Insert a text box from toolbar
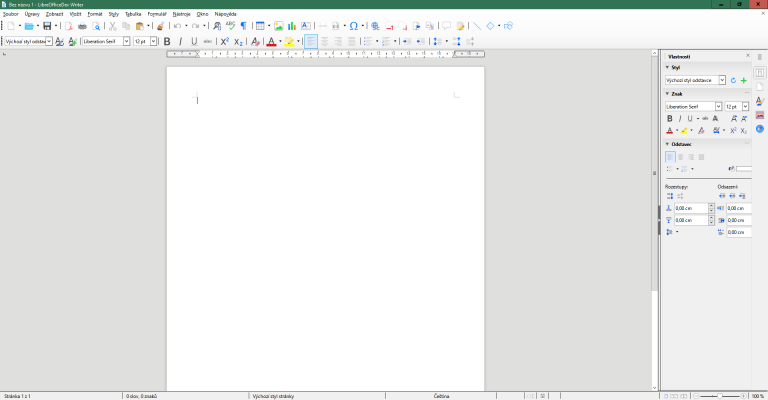 [306, 26]
